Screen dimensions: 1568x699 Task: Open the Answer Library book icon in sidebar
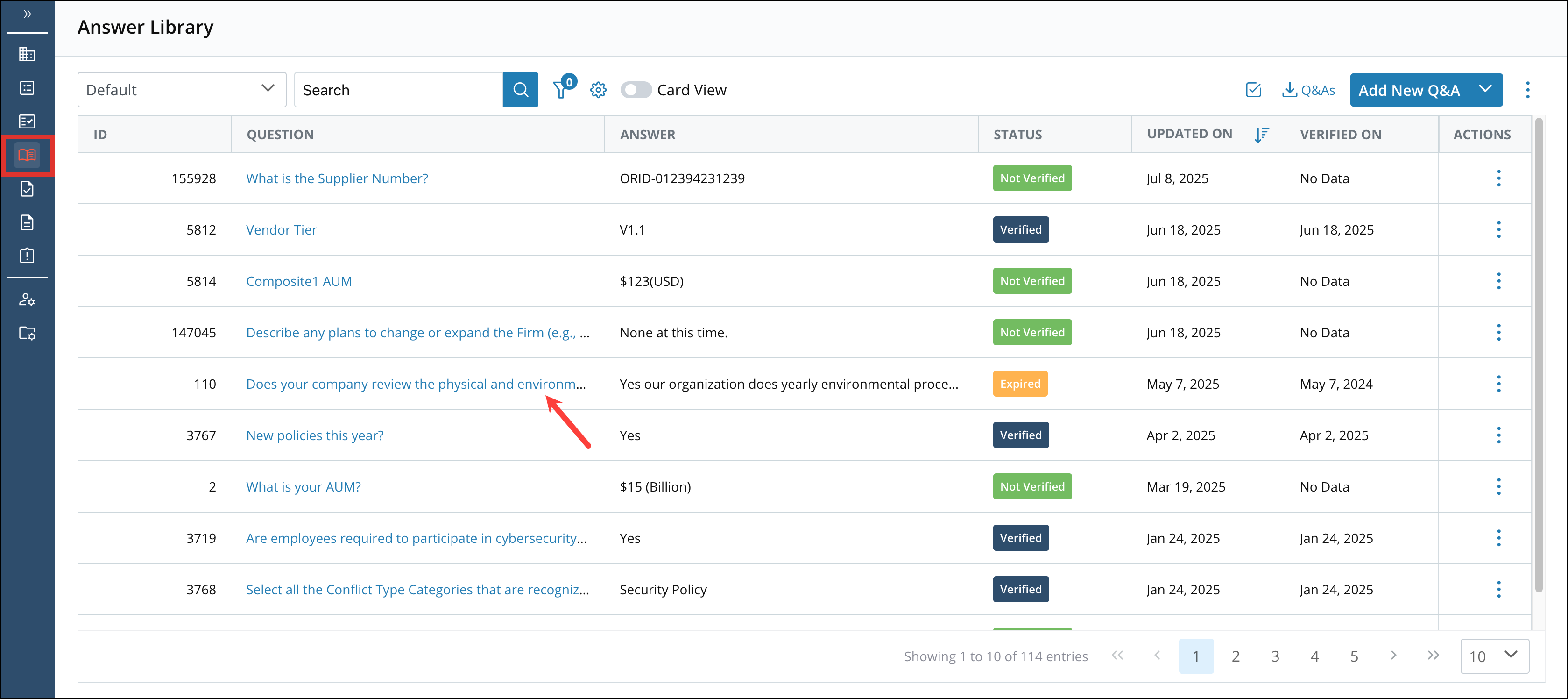pos(28,155)
